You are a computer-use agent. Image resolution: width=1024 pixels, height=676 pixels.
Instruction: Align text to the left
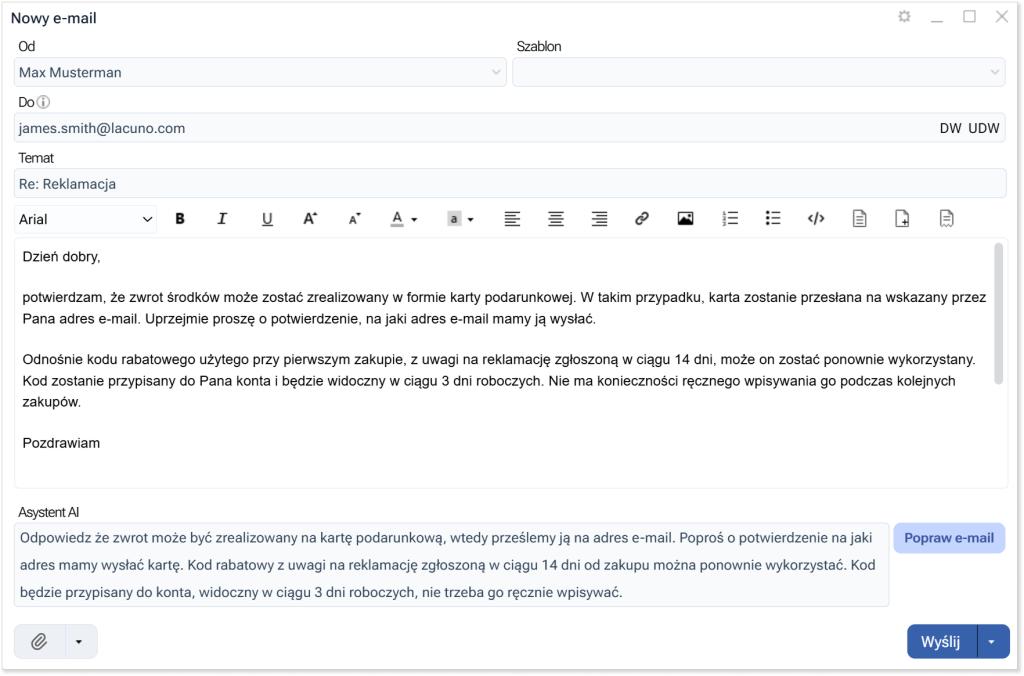512,219
